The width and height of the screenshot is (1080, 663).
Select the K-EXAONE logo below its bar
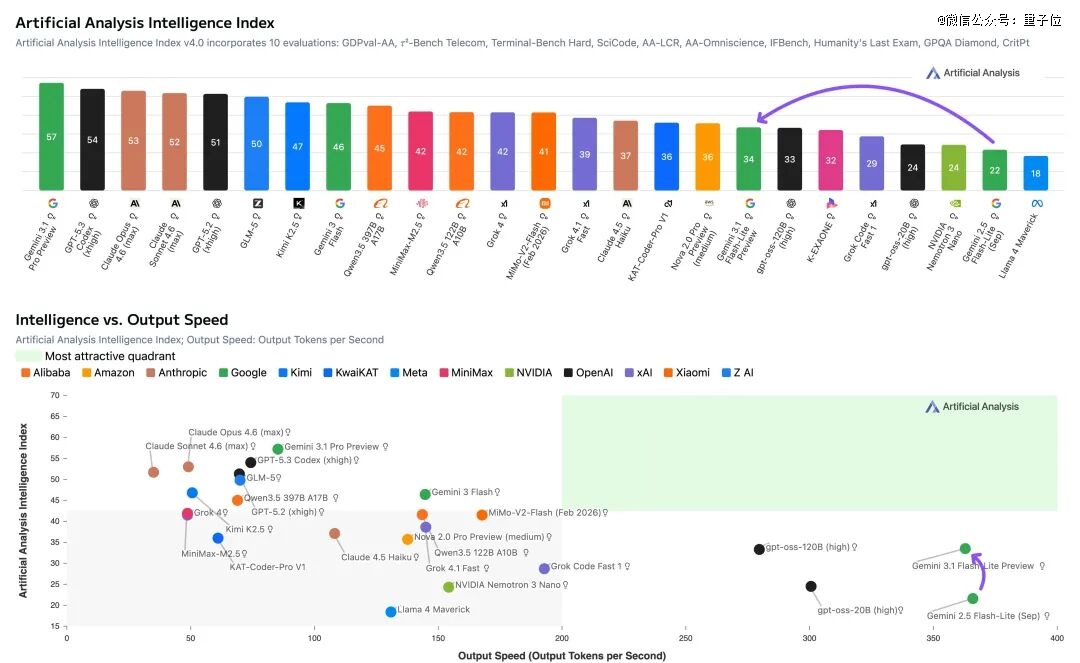[x=831, y=203]
